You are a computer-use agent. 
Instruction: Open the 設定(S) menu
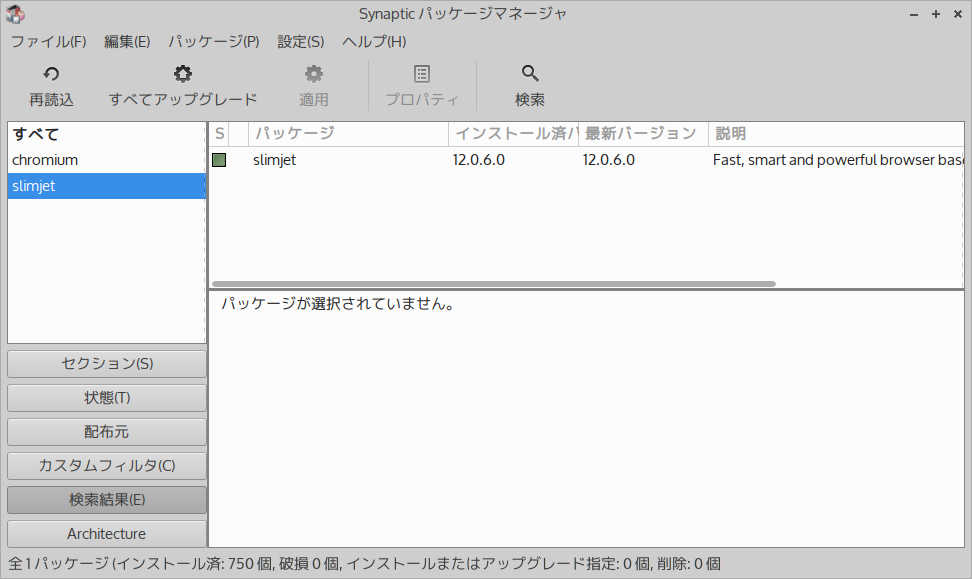pos(301,41)
